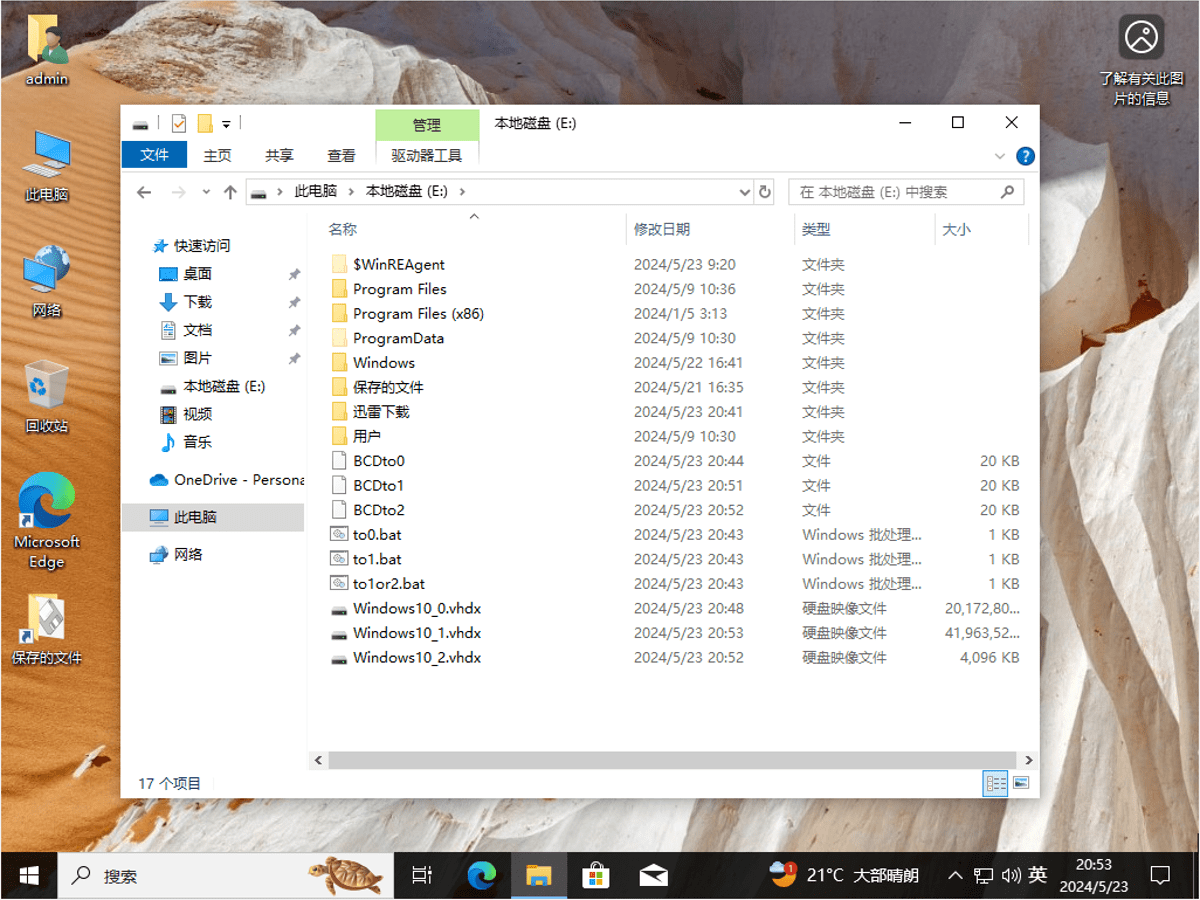This screenshot has height=900, width=1200.
Task: Open the Quick Access Toolbar customization dropdown
Action: (224, 123)
